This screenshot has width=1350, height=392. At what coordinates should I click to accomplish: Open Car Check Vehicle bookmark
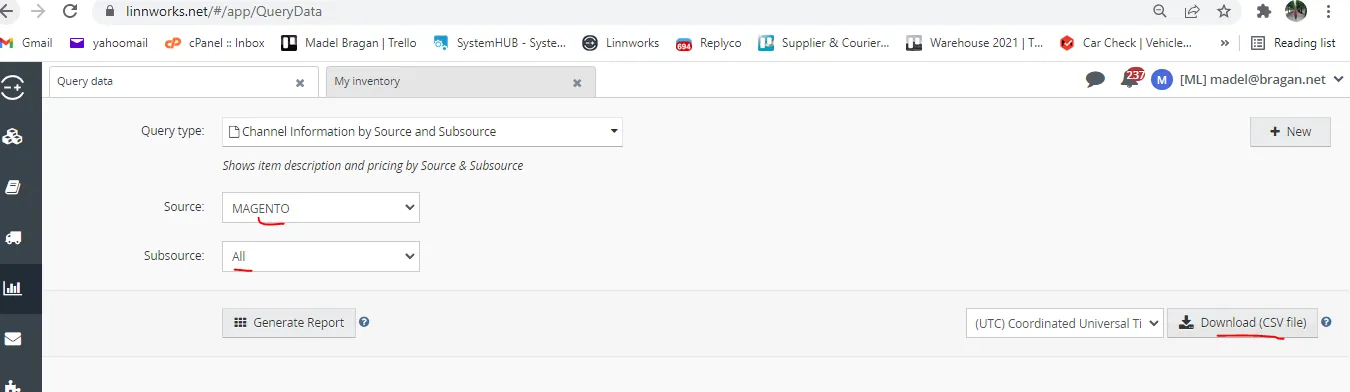(x=1126, y=43)
